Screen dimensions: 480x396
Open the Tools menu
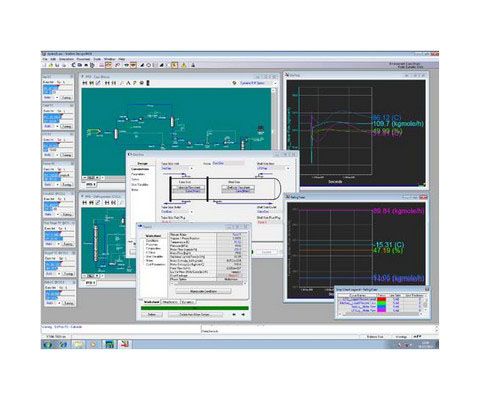tap(97, 59)
